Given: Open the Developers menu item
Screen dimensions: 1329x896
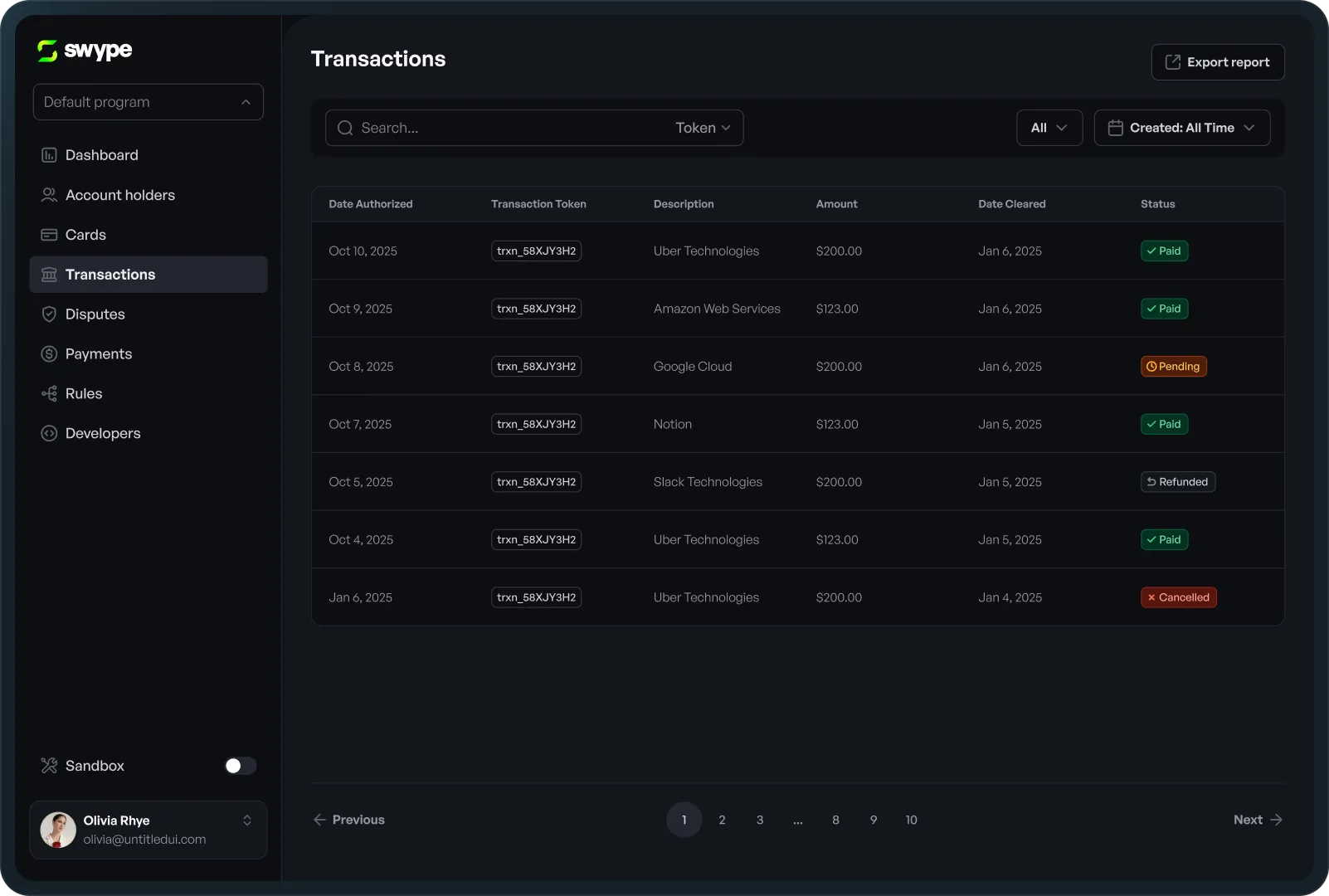Looking at the screenshot, I should tap(148, 434).
